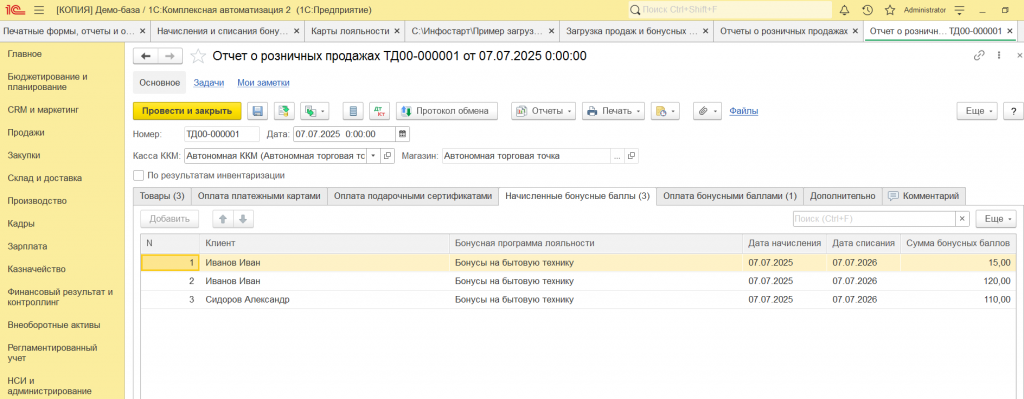Move row up with arrow icon
The width and height of the screenshot is (1024, 399).
223,219
